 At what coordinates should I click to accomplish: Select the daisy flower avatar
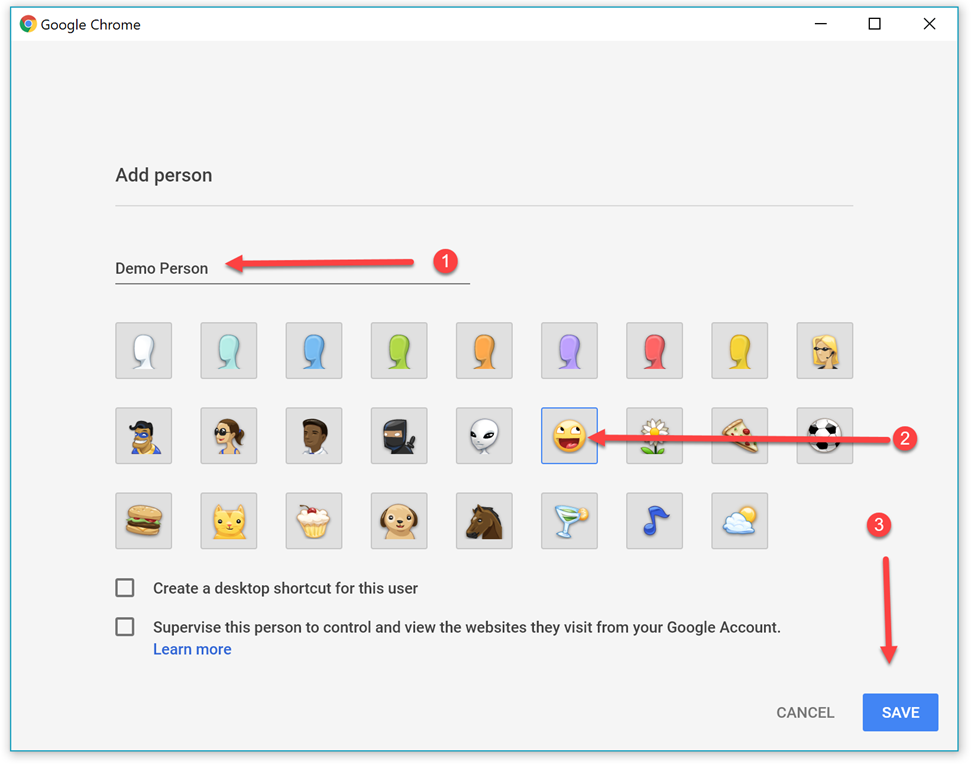pyautogui.click(x=655, y=435)
